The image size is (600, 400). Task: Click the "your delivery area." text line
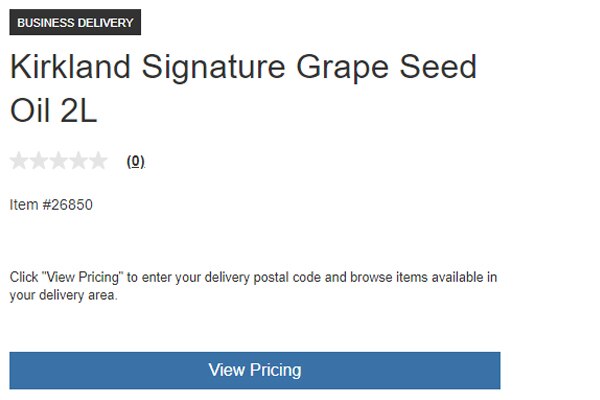[63, 295]
